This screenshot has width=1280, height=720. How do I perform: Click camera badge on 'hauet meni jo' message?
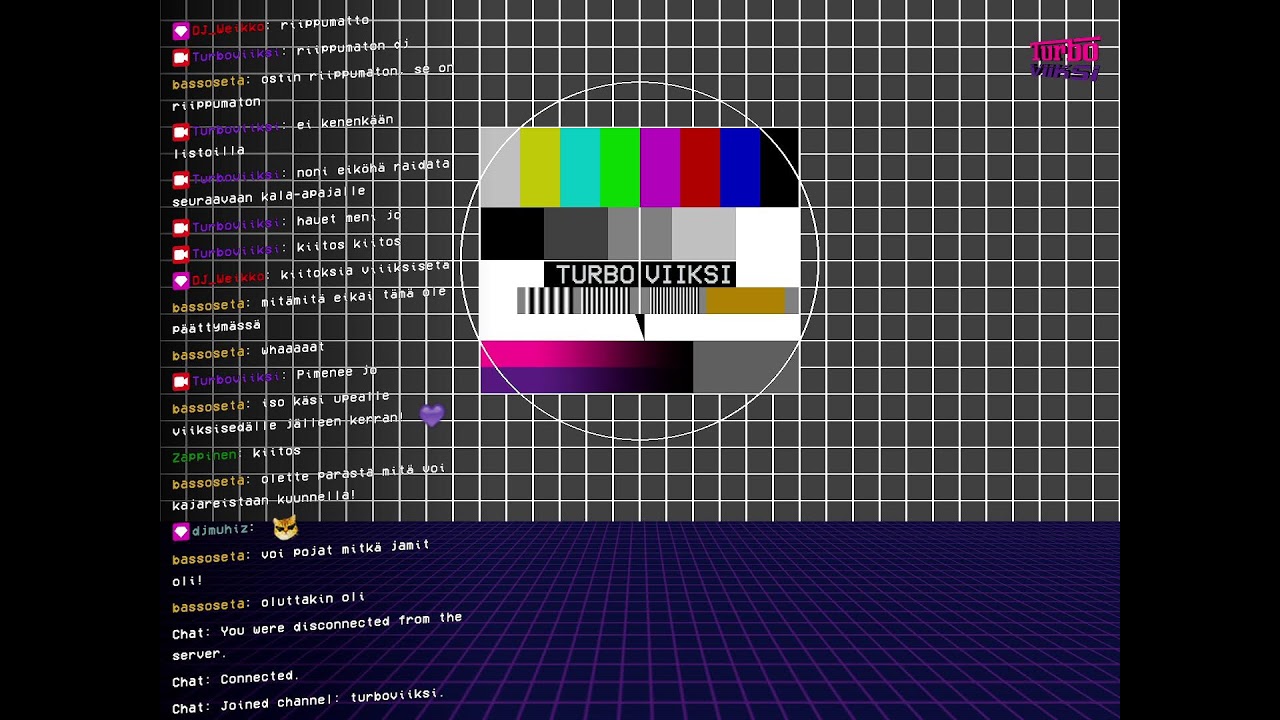pyautogui.click(x=181, y=228)
